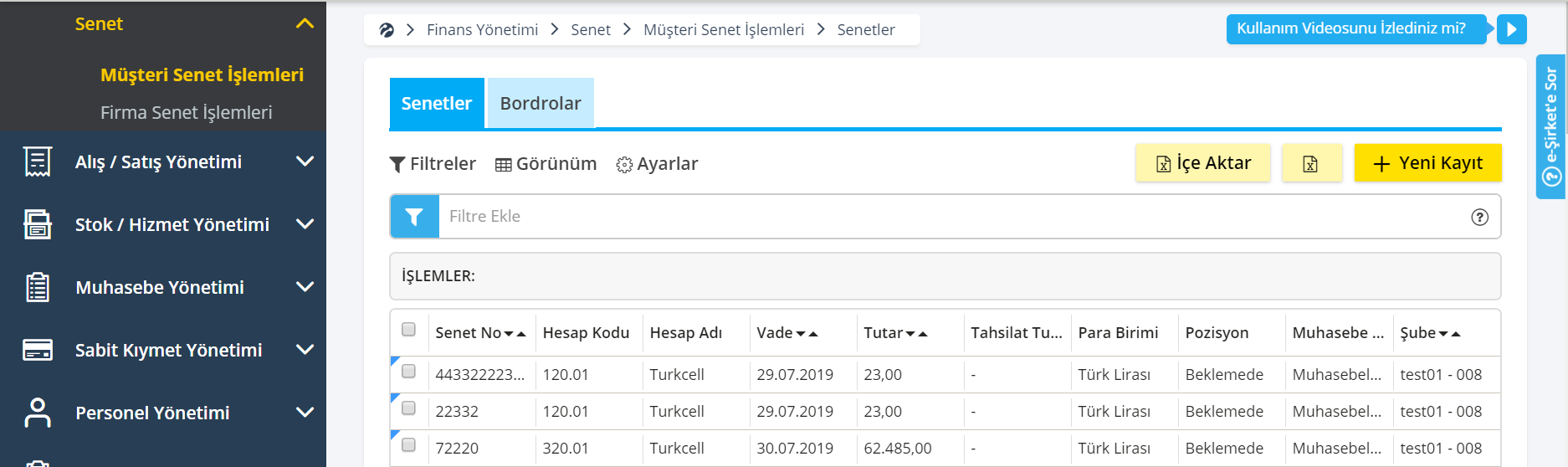The image size is (1568, 467).
Task: Expand Personel Yönetimi chevron
Action: 305,412
